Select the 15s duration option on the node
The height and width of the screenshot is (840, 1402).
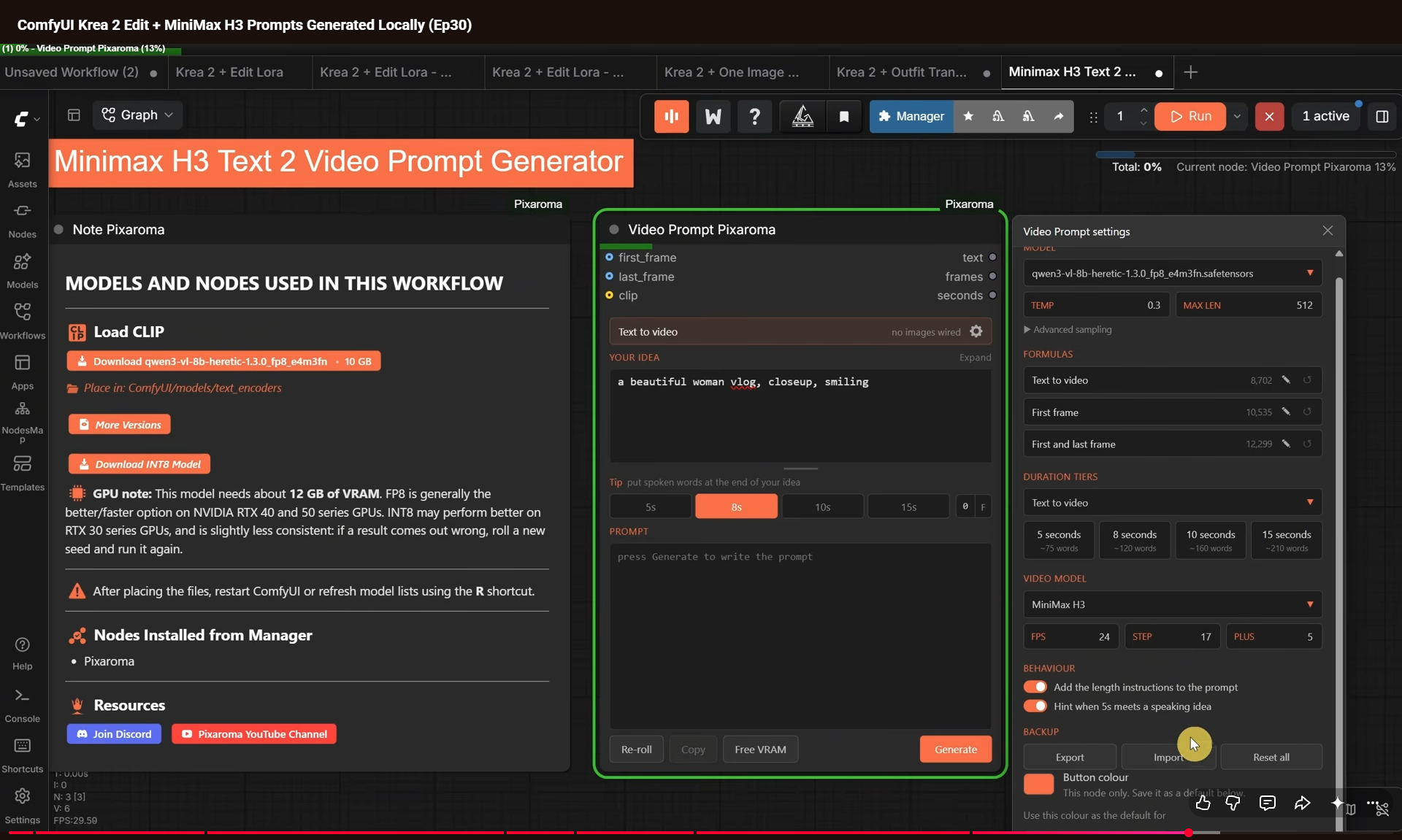coord(908,506)
